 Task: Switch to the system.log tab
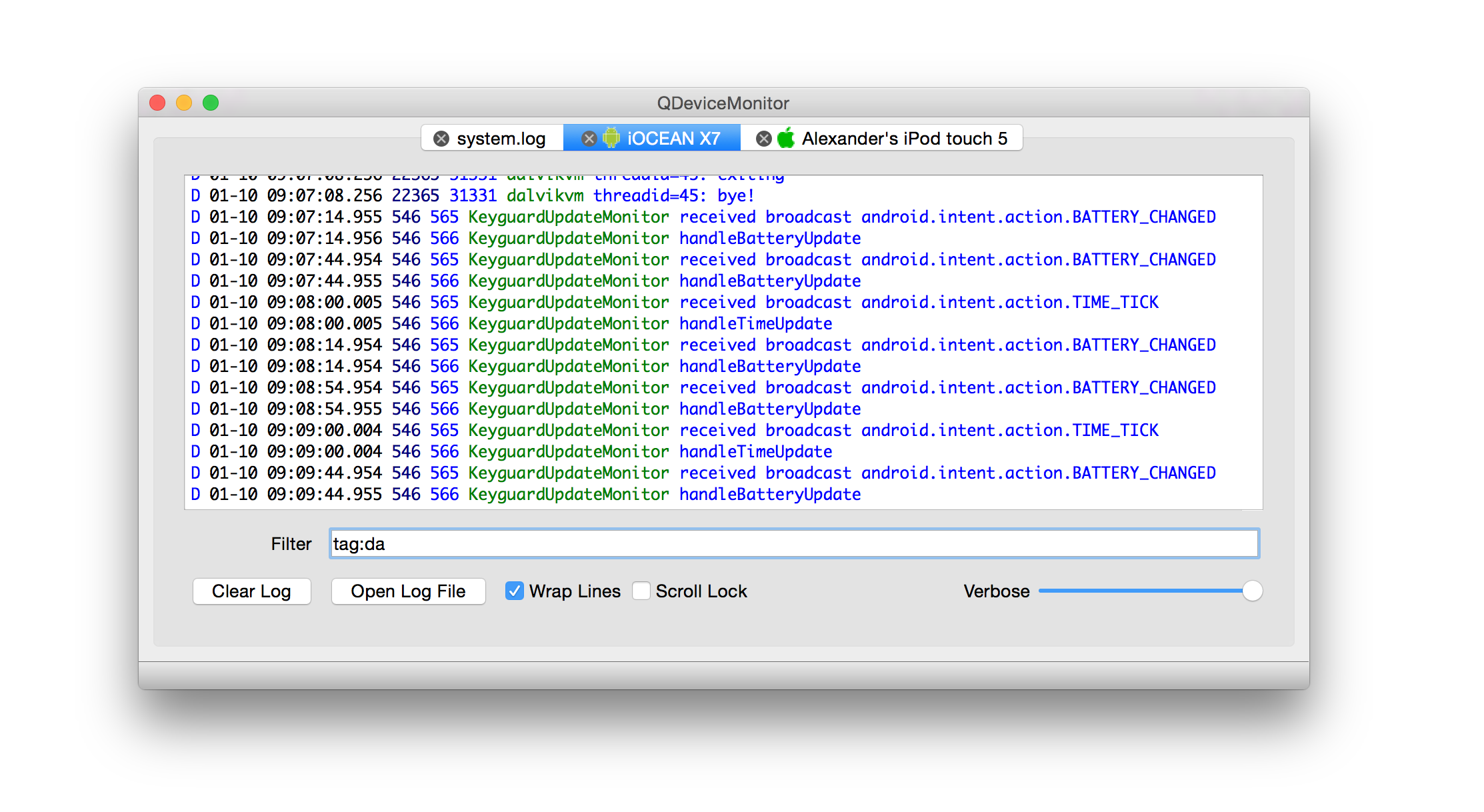(x=493, y=138)
